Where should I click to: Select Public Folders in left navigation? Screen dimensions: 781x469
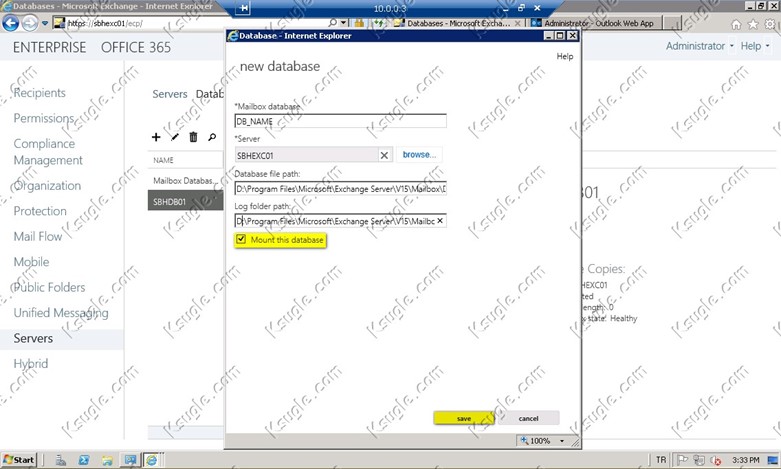coord(49,287)
